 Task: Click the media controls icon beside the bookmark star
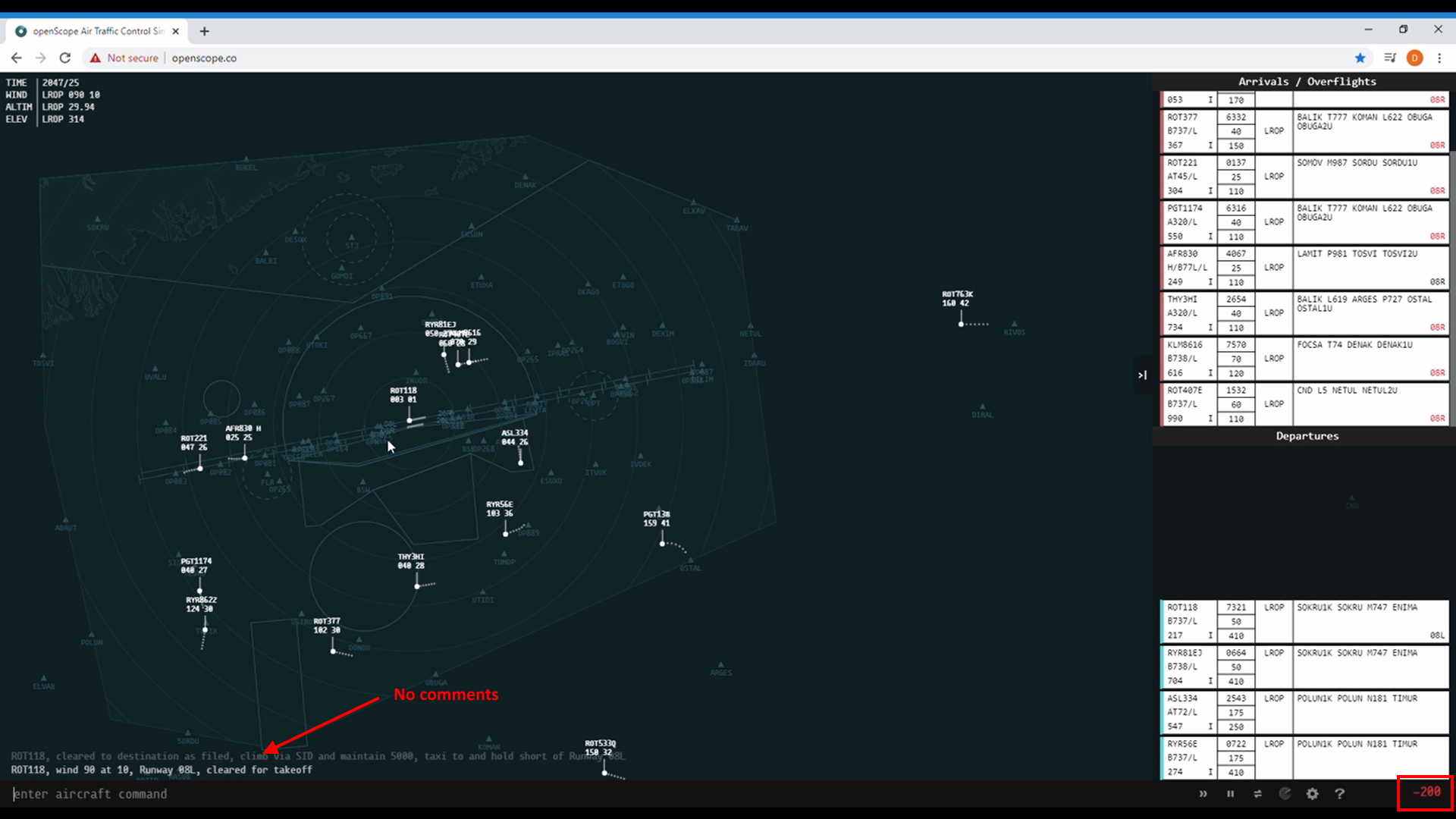1392,58
